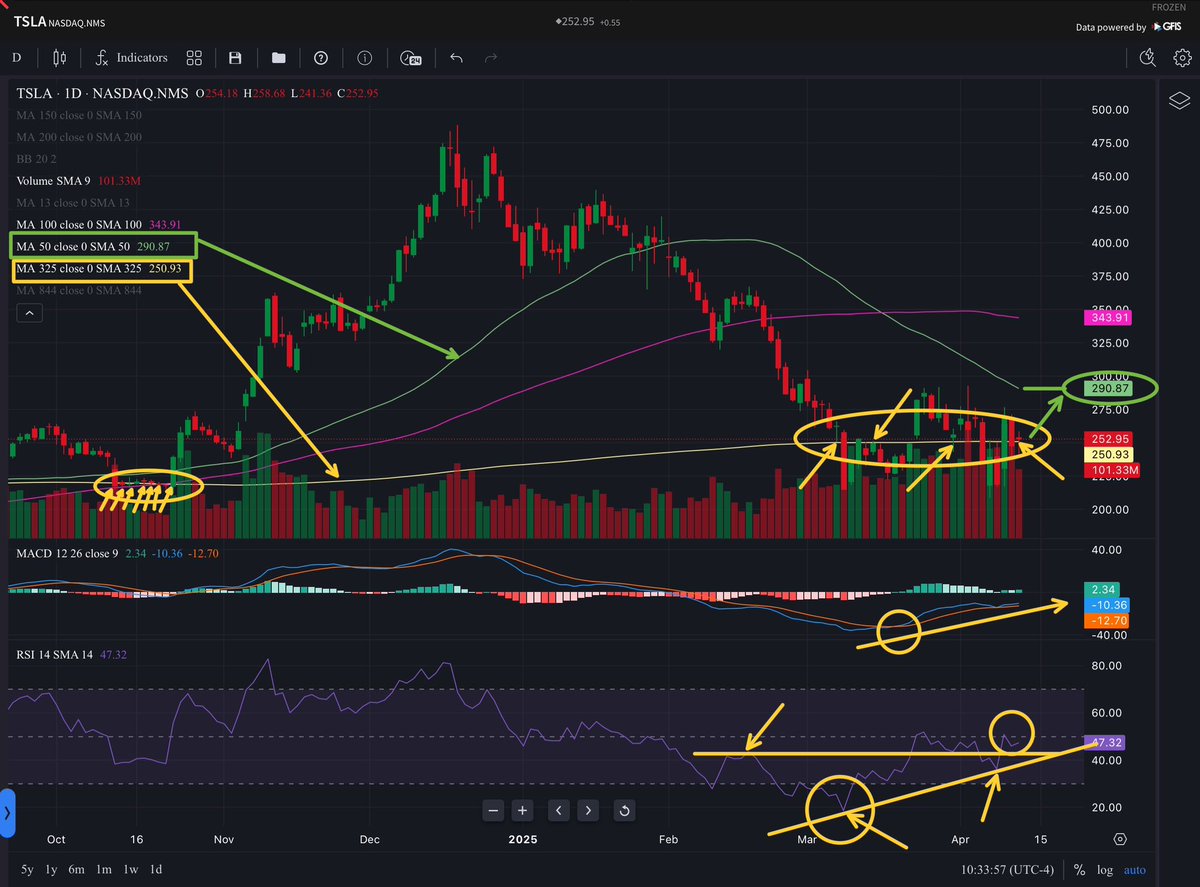1200x887 pixels.
Task: Save the chart layout with floppy icon
Action: click(x=235, y=58)
